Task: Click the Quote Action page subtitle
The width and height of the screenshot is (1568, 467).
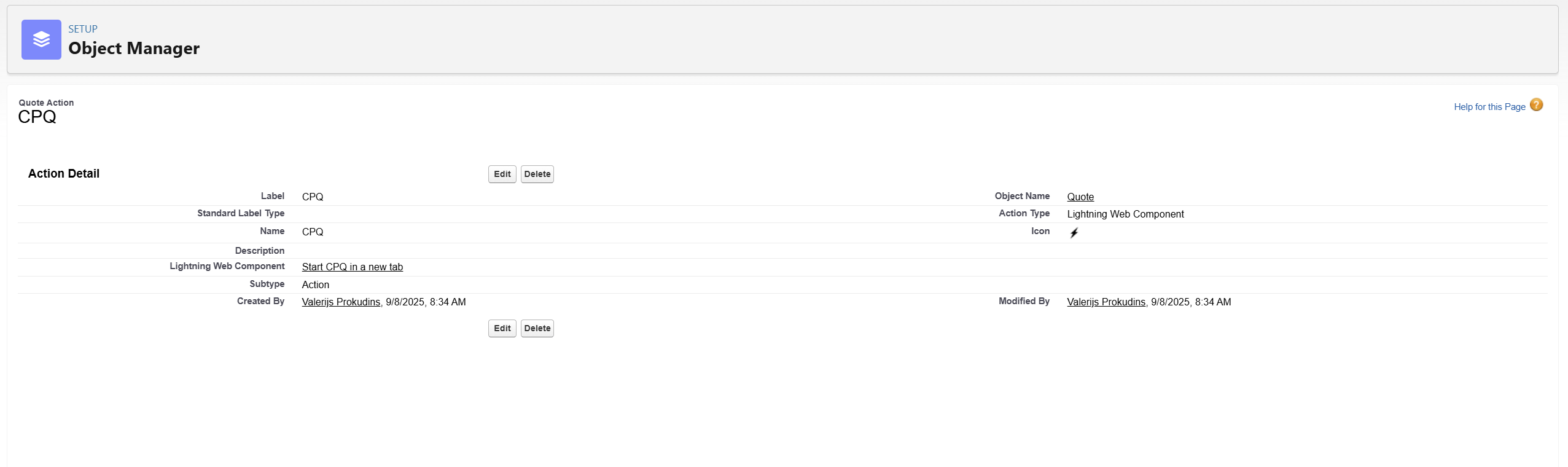Action: tap(46, 103)
